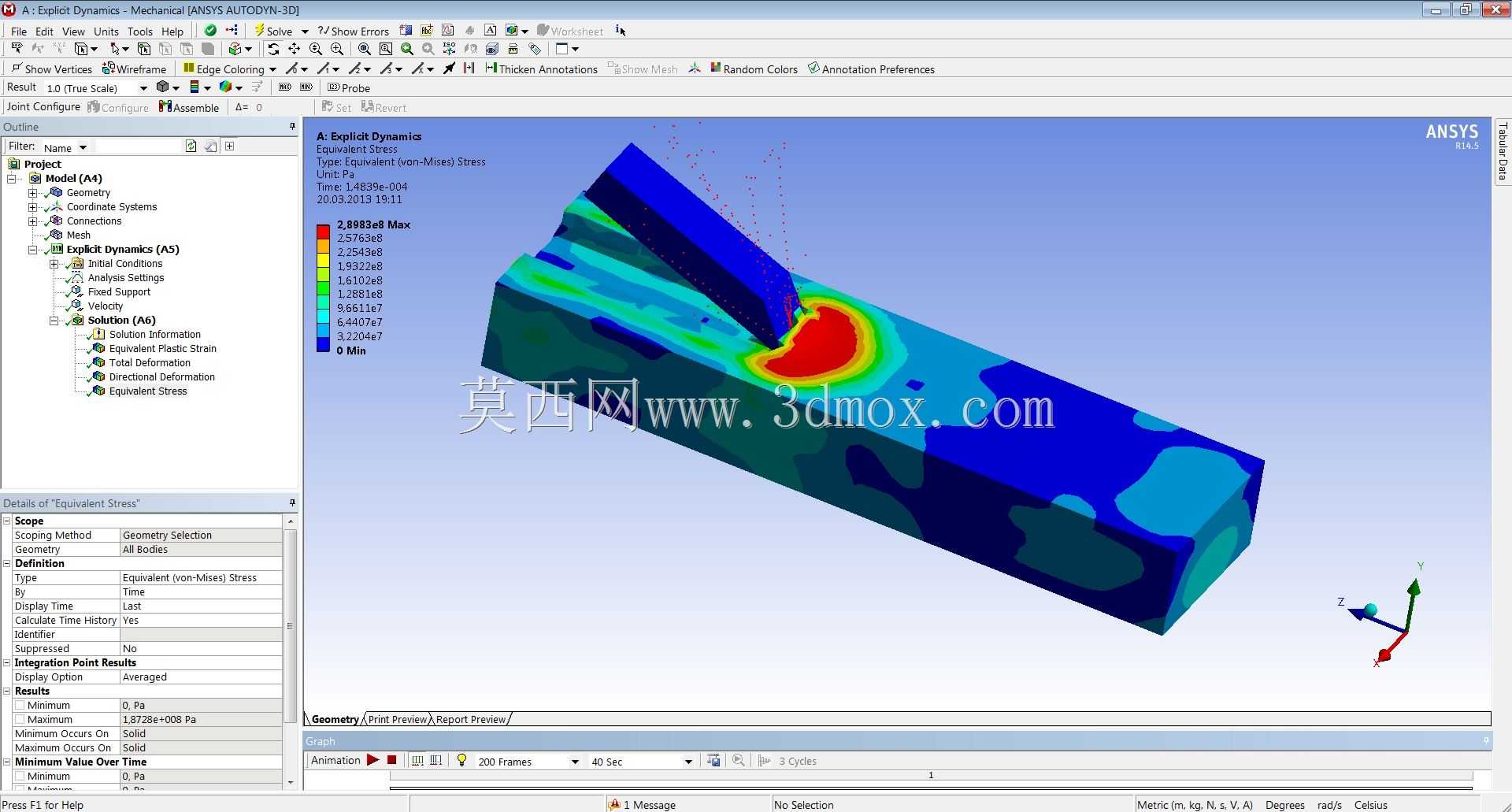Select Total Deformation result in the tree
Image resolution: width=1512 pixels, height=812 pixels.
coord(150,363)
